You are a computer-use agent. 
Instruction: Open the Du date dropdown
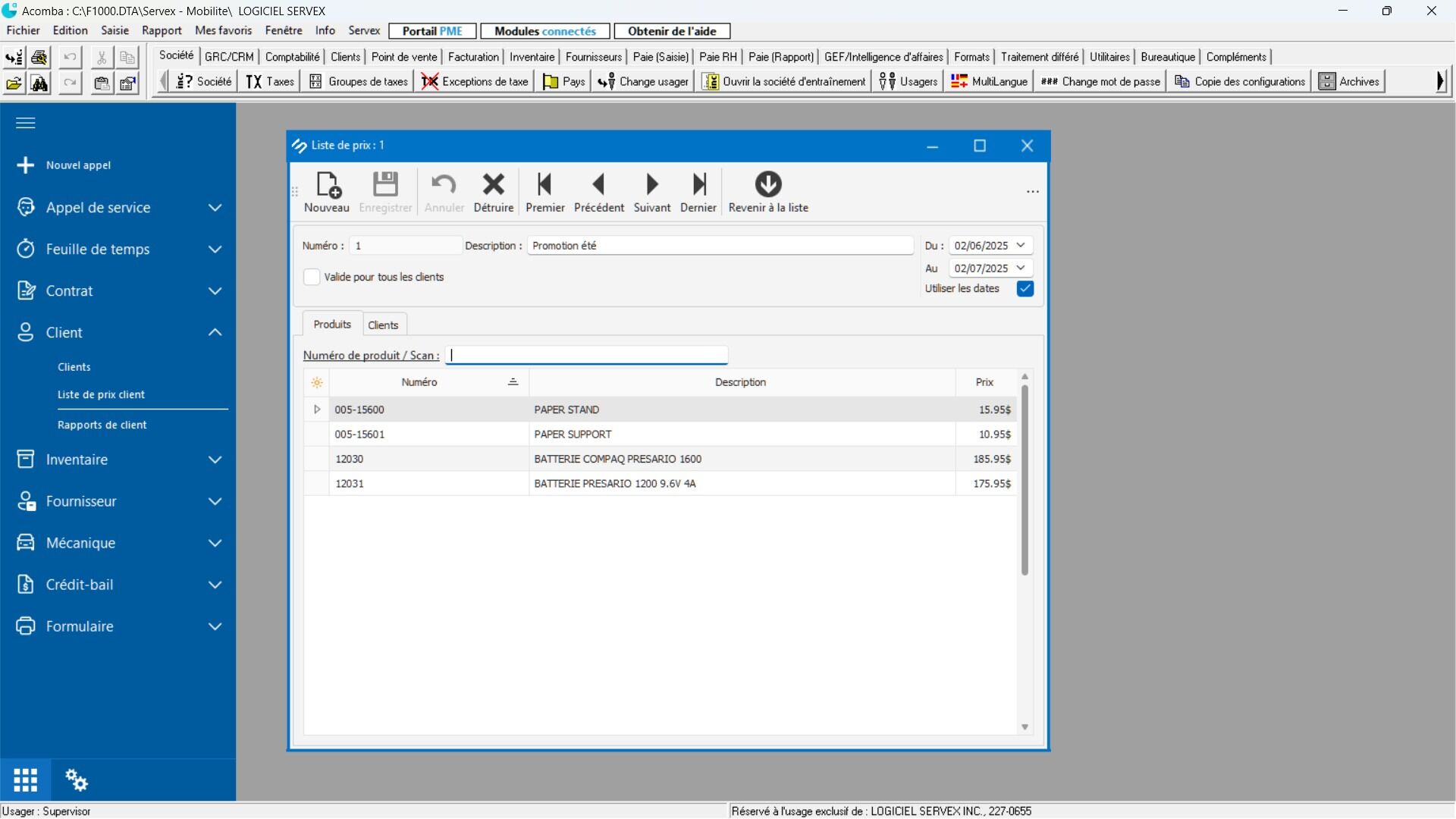1021,246
